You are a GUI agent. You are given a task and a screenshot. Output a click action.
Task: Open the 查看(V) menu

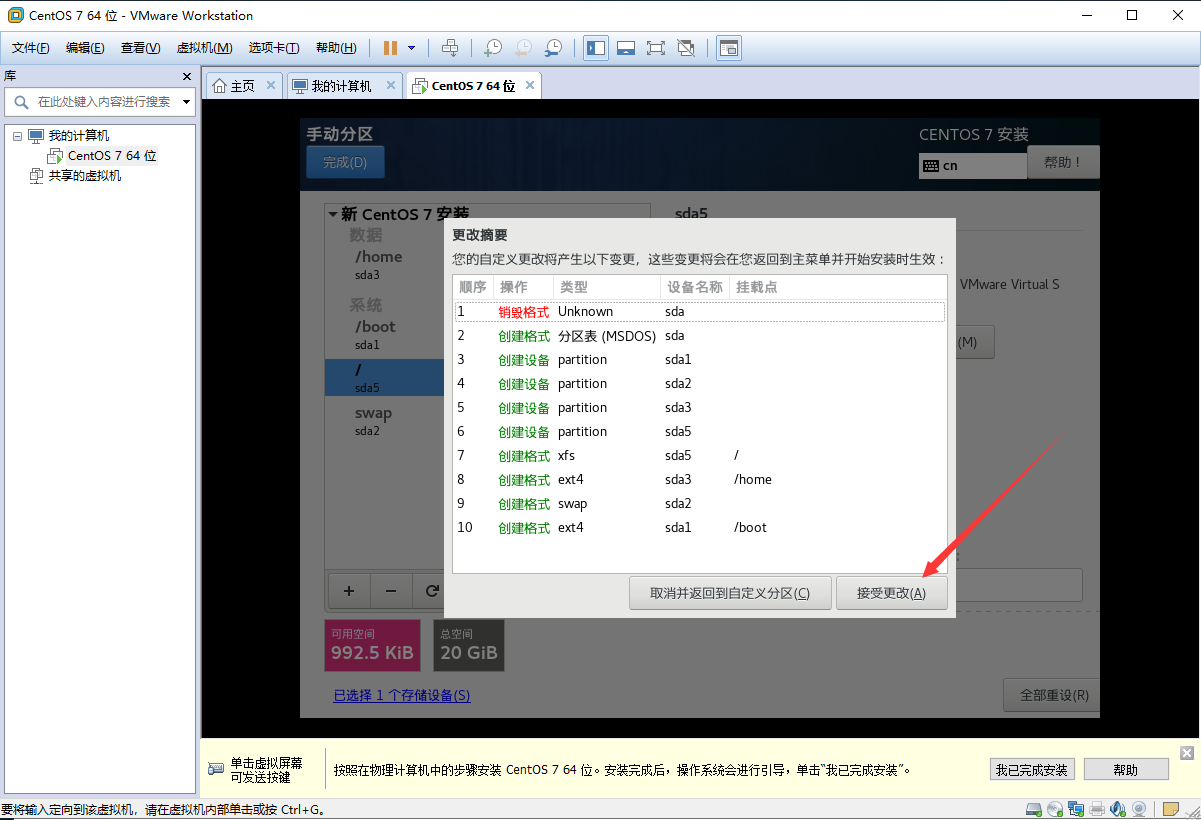point(141,48)
